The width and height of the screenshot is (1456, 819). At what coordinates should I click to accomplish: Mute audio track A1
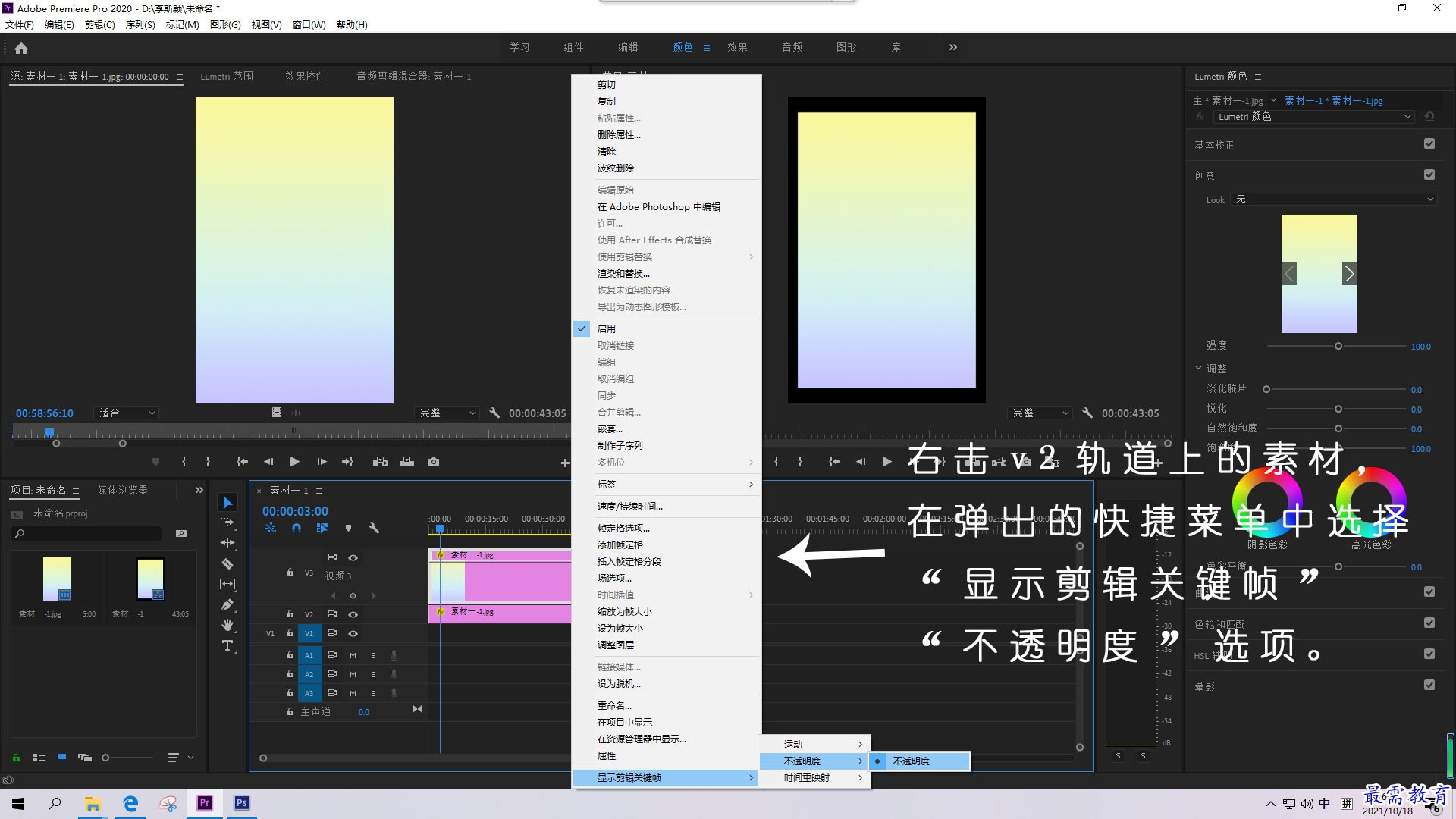(x=353, y=655)
